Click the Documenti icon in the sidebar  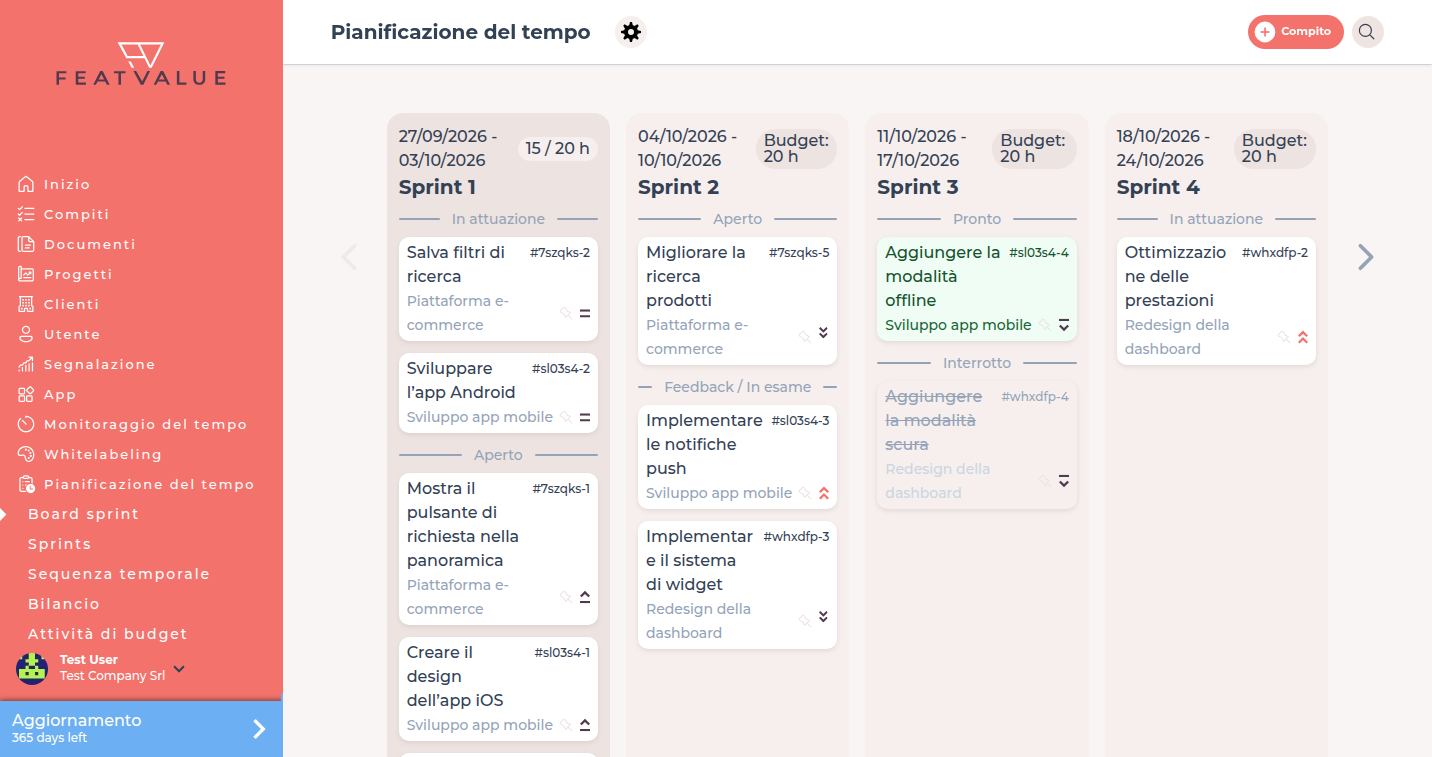point(26,244)
